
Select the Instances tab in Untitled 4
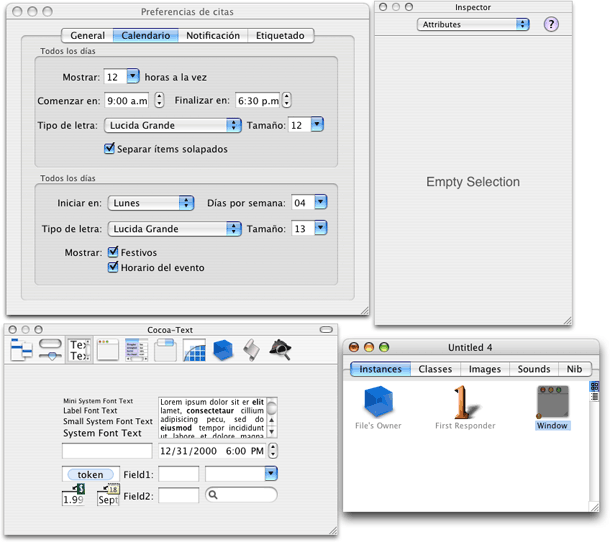click(x=380, y=369)
